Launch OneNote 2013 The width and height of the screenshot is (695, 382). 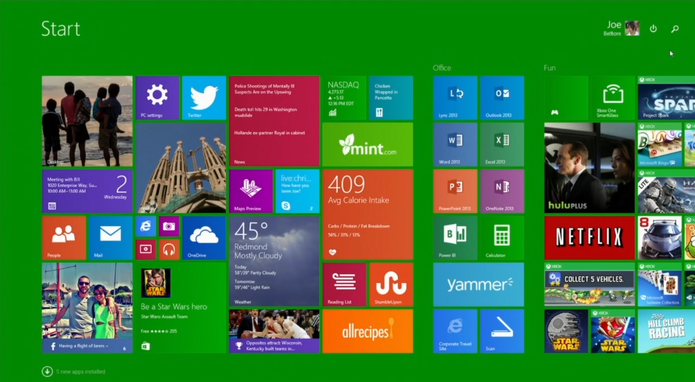point(502,191)
